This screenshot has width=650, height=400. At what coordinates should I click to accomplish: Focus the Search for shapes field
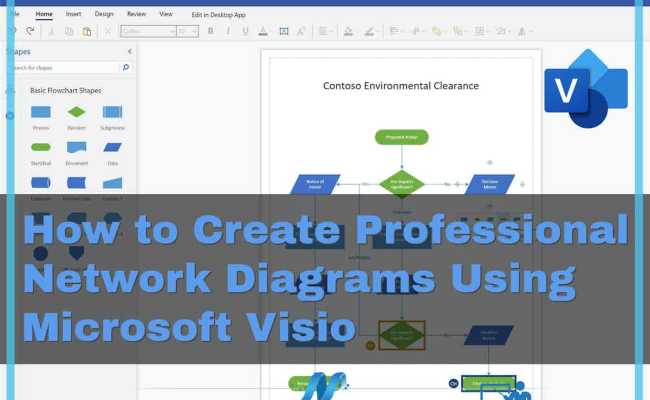click(68, 67)
